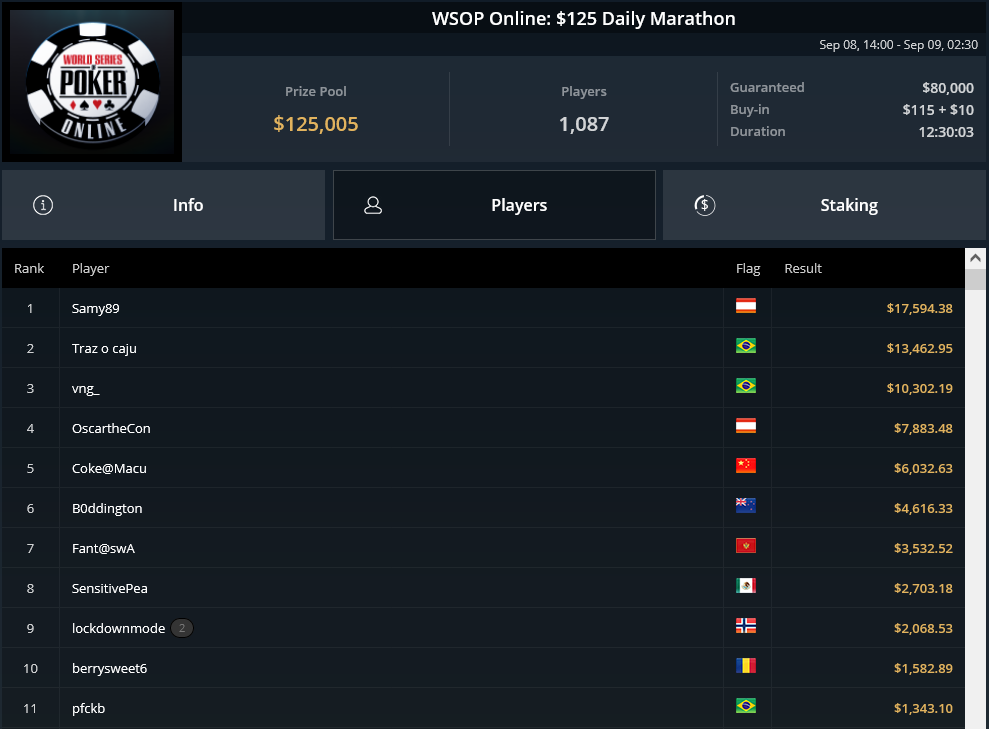The width and height of the screenshot is (989, 729).
Task: Click the buy-in value $115 + $10
Action: (x=938, y=110)
